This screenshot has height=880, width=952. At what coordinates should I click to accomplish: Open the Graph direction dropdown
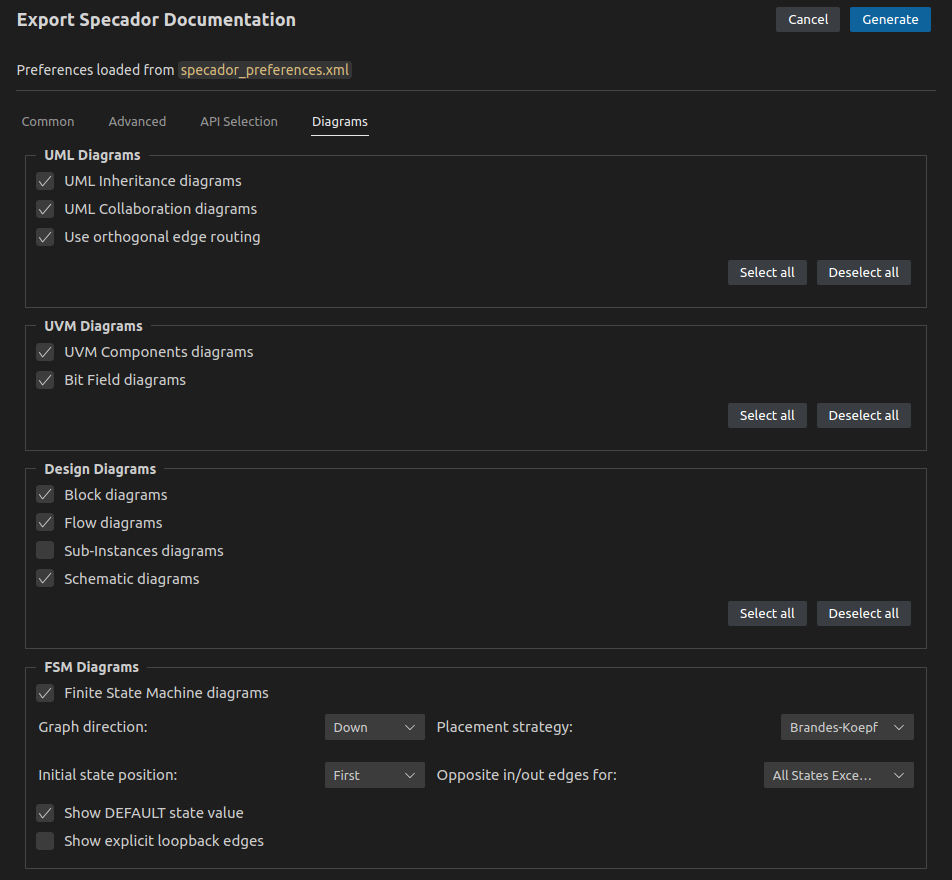pyautogui.click(x=374, y=727)
